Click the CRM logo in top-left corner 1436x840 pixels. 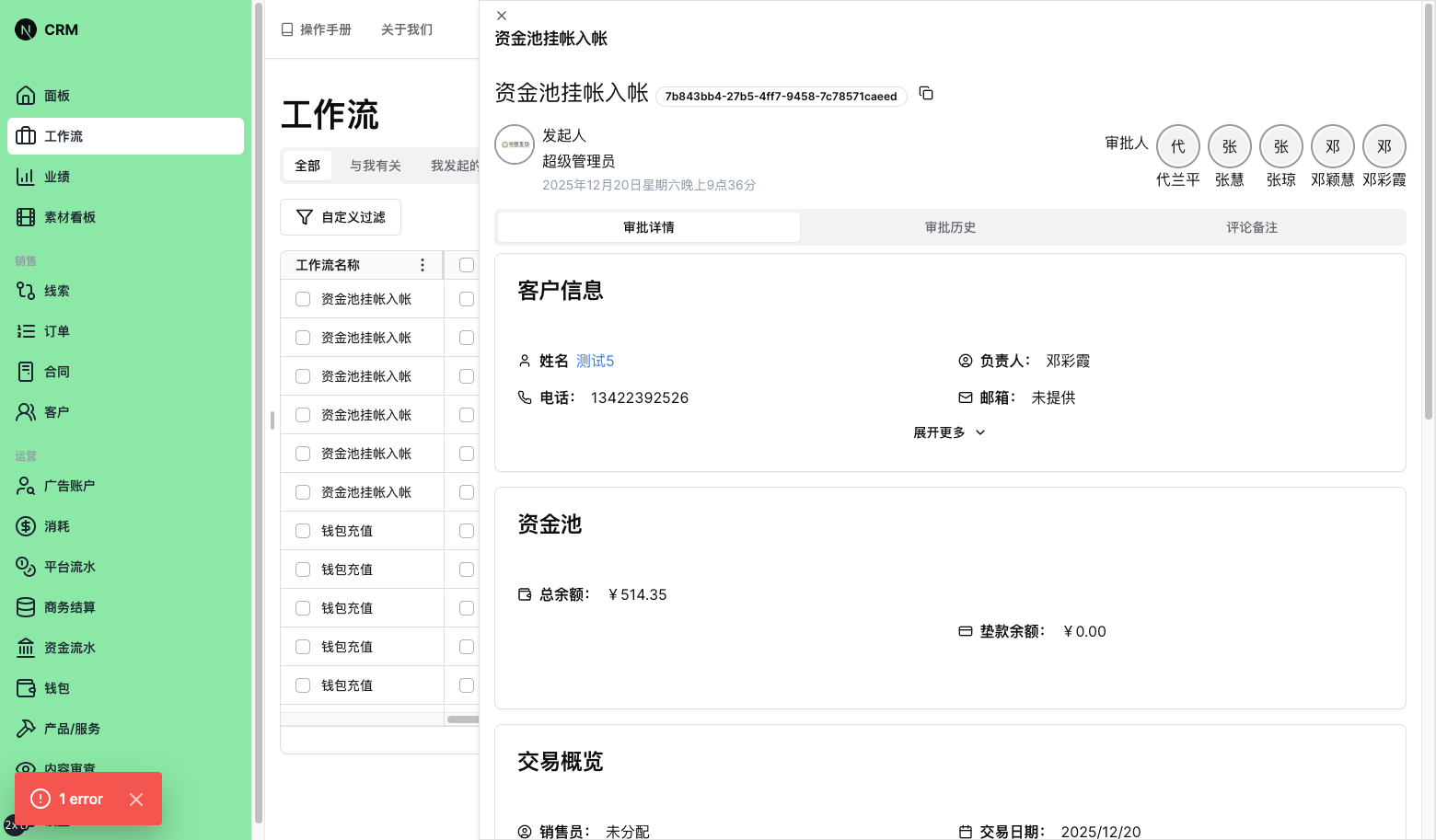pos(44,29)
